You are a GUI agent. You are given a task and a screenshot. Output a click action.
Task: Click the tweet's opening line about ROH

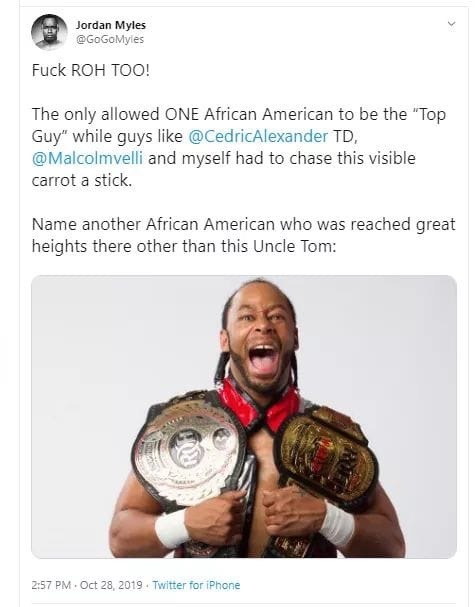tap(91, 70)
